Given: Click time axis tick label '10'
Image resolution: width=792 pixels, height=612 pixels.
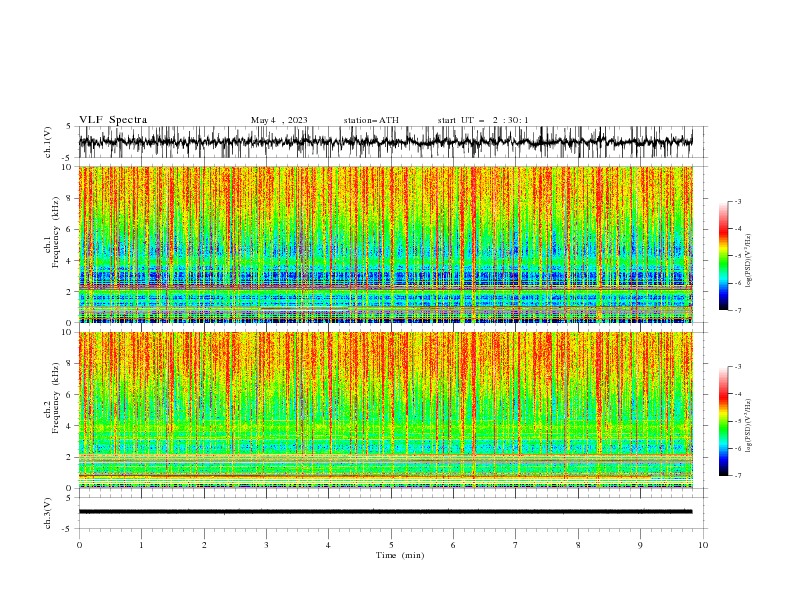Looking at the screenshot, I should 703,545.
